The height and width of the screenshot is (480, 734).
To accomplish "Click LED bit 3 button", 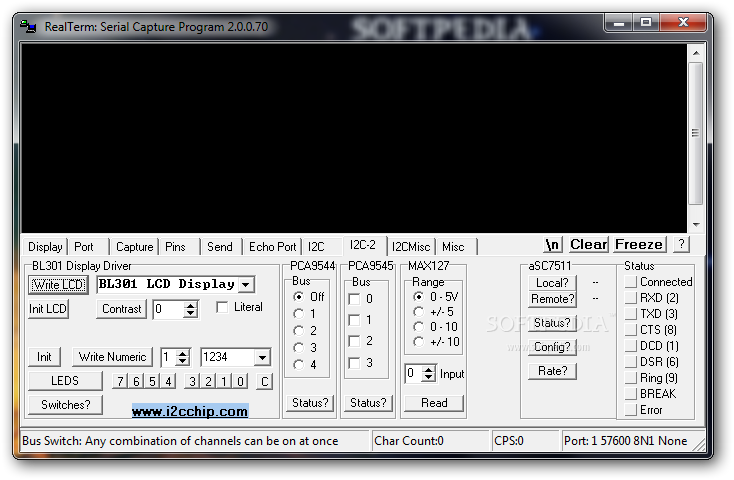I will (x=192, y=382).
